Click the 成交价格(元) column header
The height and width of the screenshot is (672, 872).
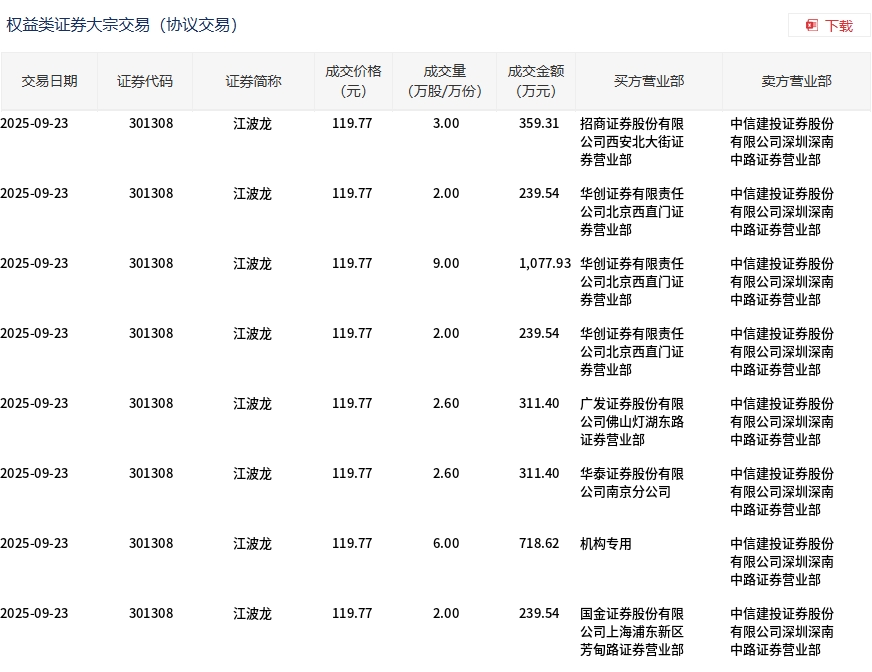353,81
